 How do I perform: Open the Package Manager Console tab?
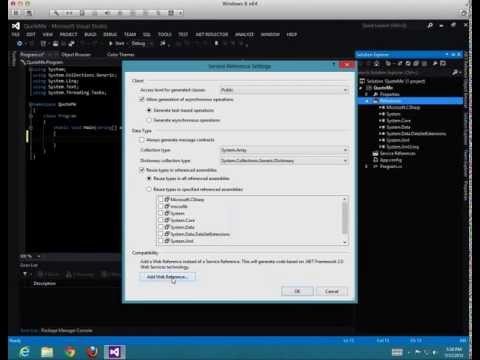(66, 330)
